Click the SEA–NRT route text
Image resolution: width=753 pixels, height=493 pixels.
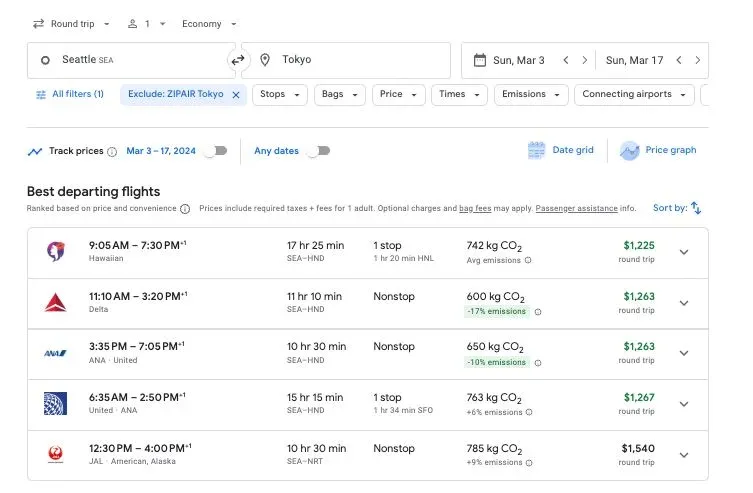pos(305,461)
